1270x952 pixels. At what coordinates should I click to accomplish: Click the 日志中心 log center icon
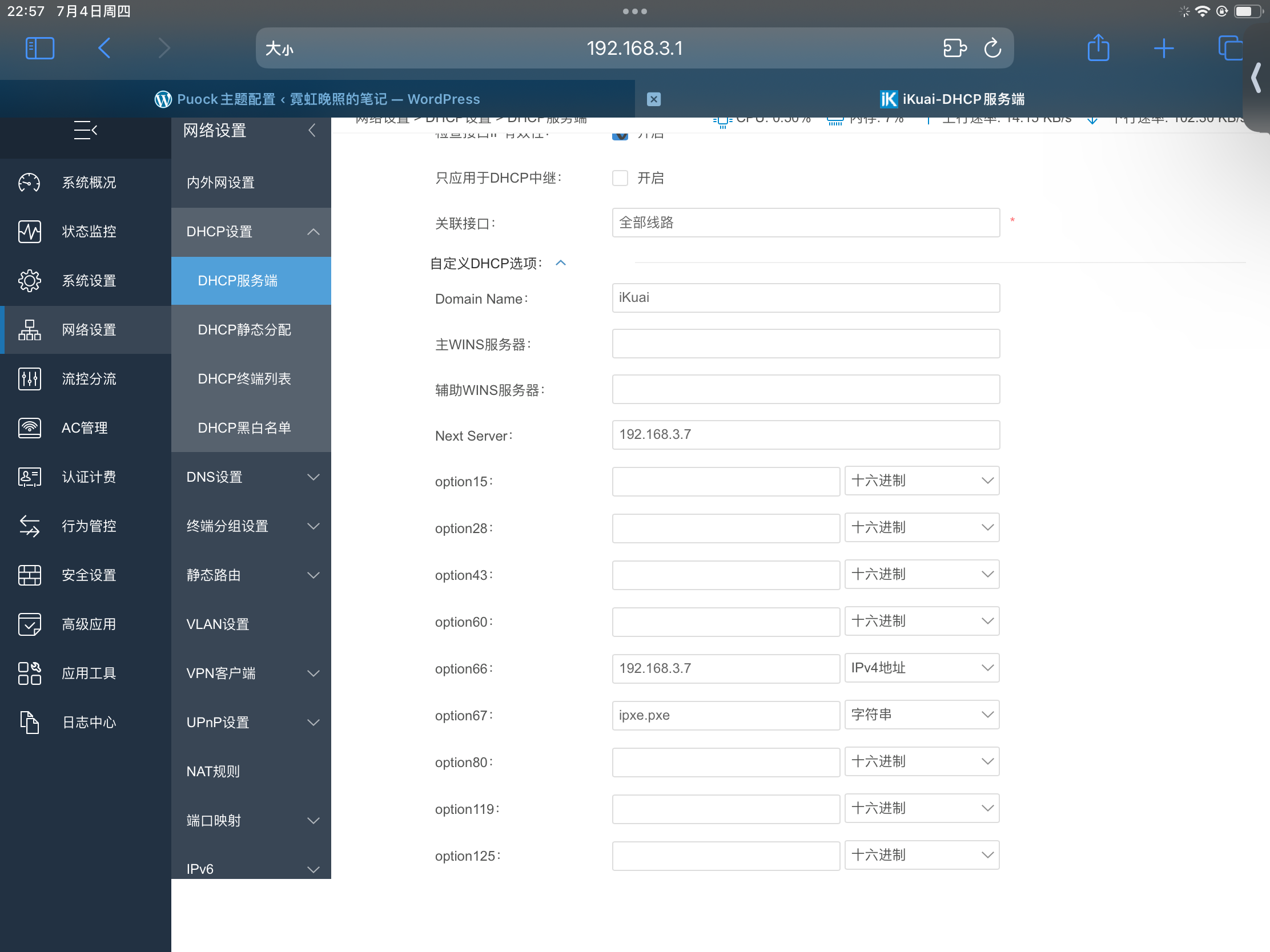coord(29,722)
